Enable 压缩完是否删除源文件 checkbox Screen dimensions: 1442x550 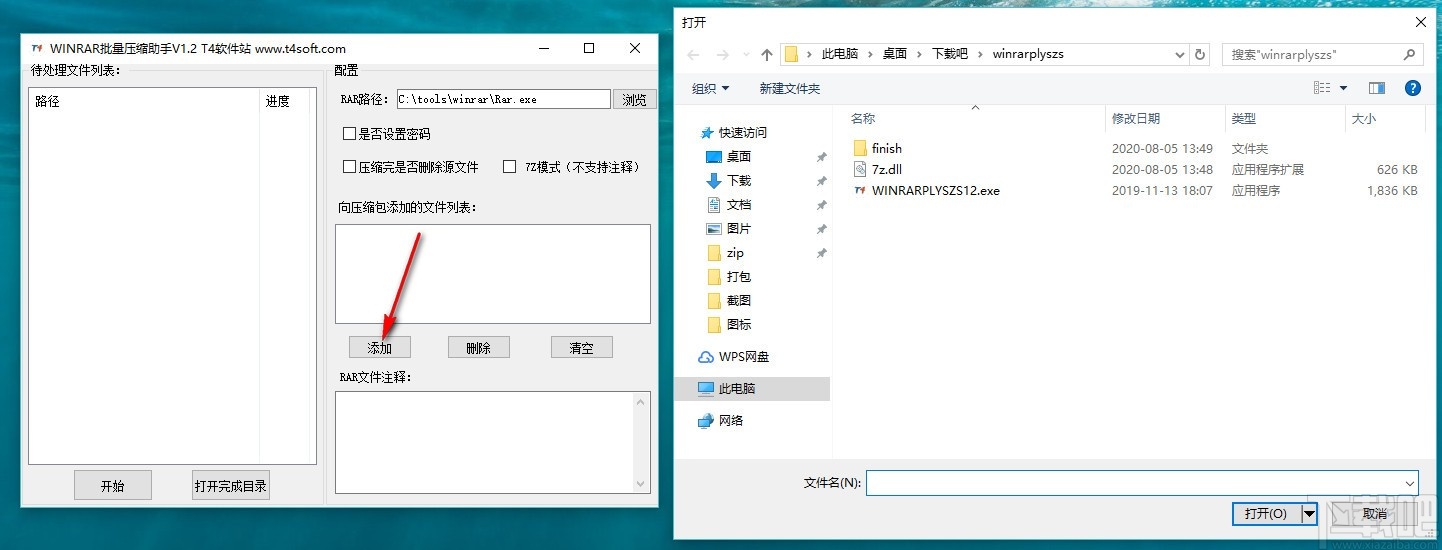[349, 167]
